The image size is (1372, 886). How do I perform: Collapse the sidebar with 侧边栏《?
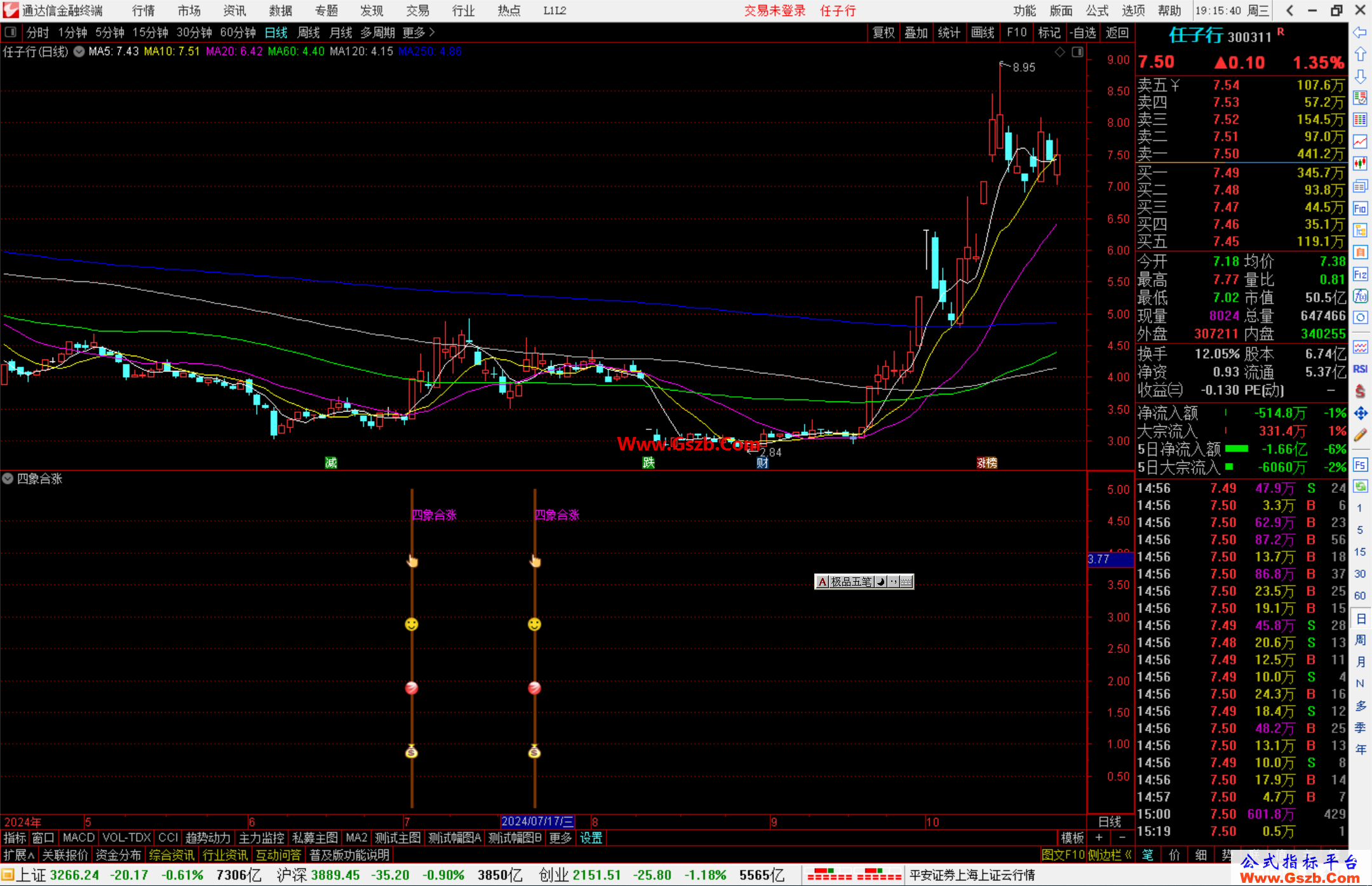(x=1110, y=855)
